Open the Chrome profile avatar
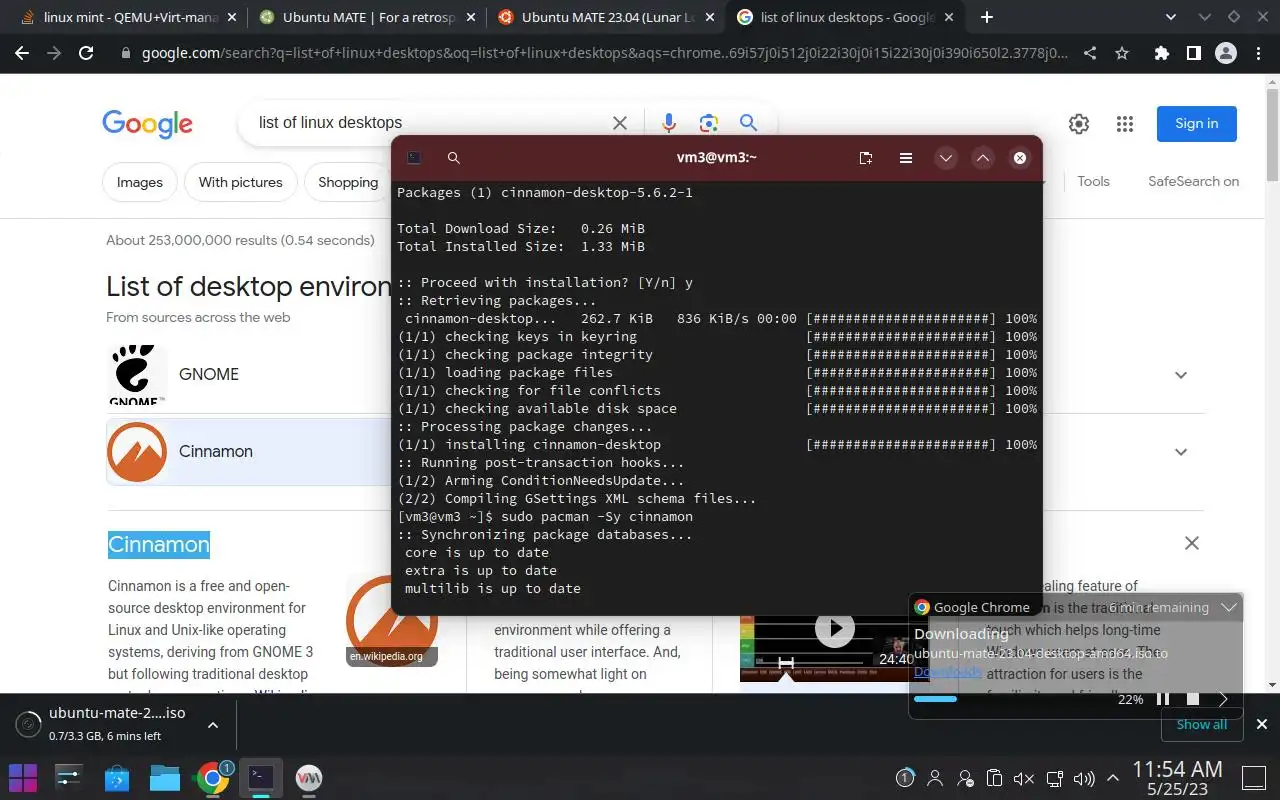This screenshot has width=1280, height=800. click(1225, 54)
